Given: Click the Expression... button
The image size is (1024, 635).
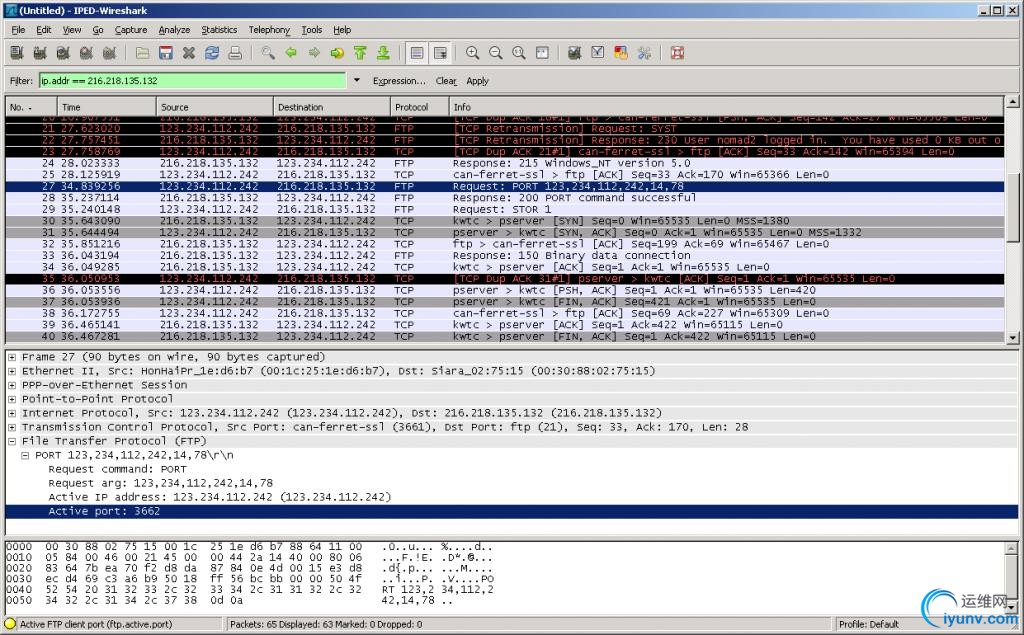Looking at the screenshot, I should (399, 81).
